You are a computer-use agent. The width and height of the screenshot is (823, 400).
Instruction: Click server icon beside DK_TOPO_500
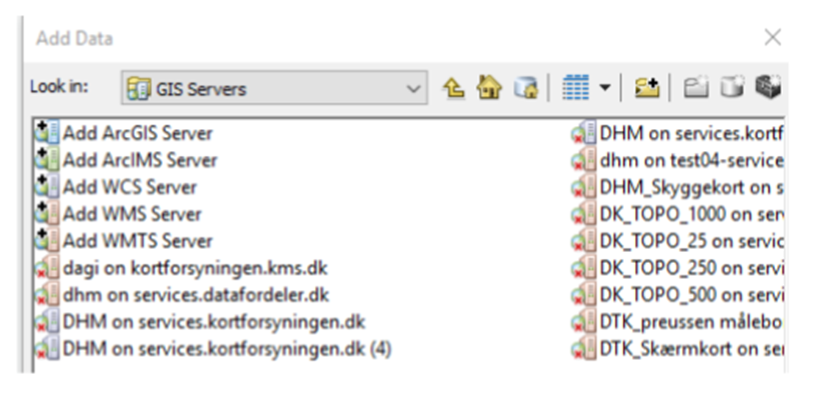point(584,294)
